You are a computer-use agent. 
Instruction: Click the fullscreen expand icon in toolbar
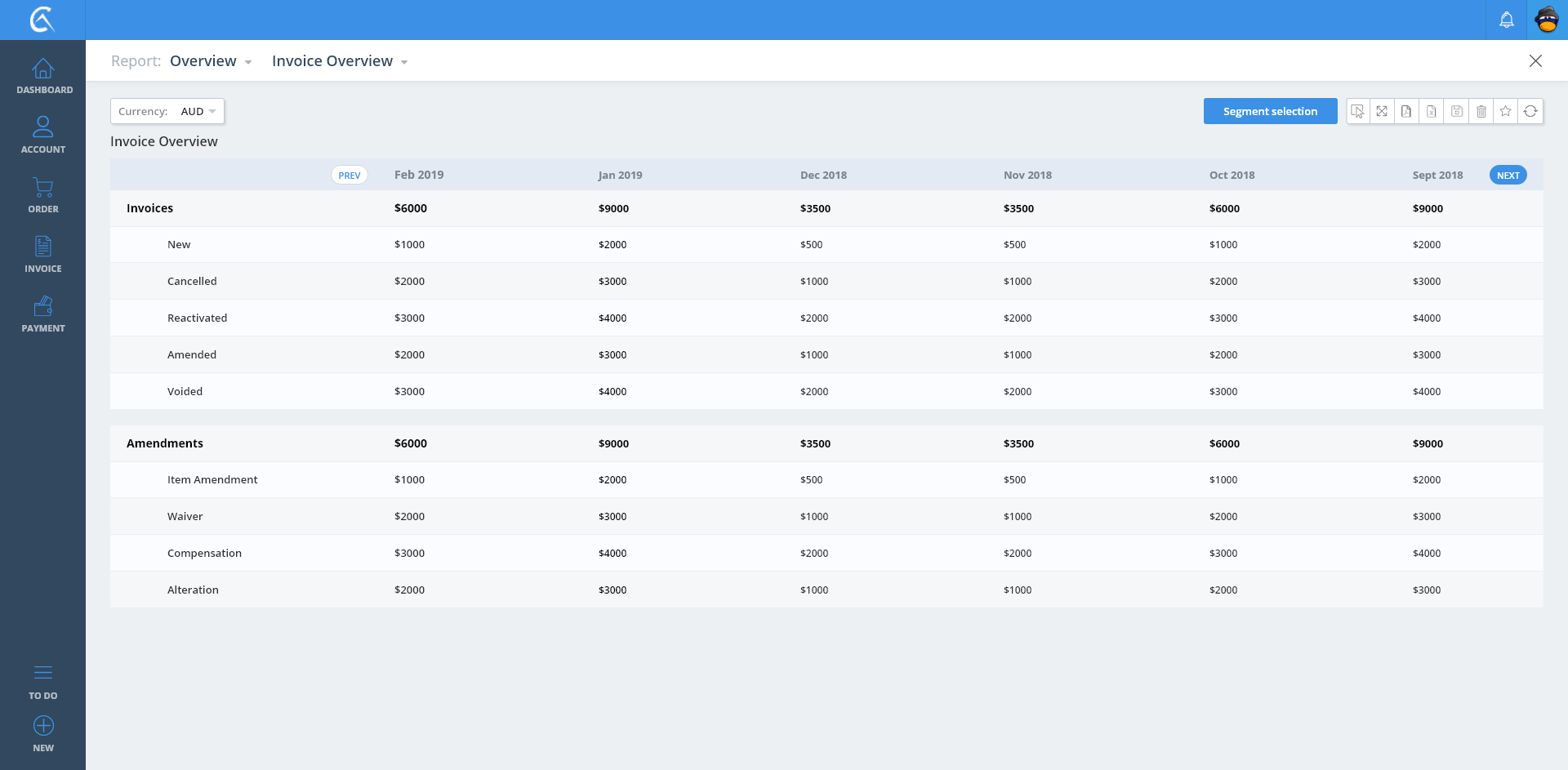[x=1382, y=111]
